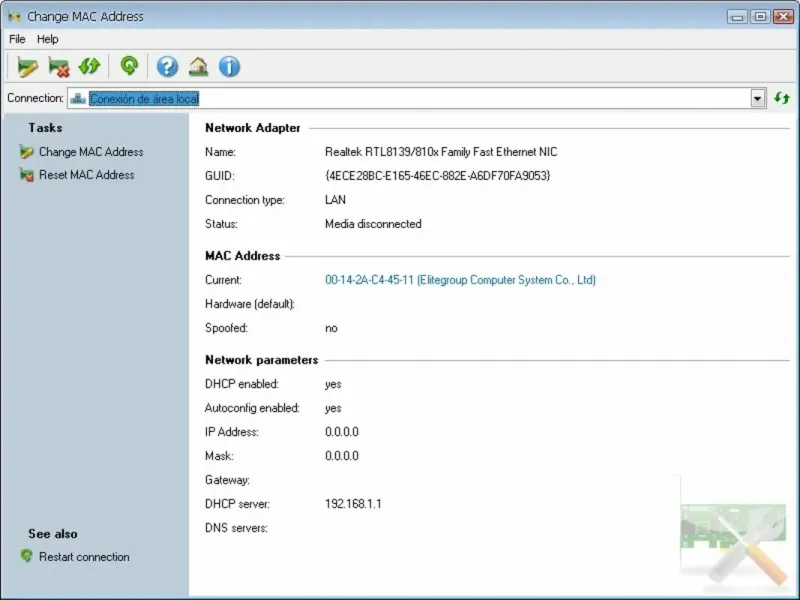Click the network card icon beside Change MAC Address task
Image resolution: width=800 pixels, height=600 pixels.
[x=27, y=152]
